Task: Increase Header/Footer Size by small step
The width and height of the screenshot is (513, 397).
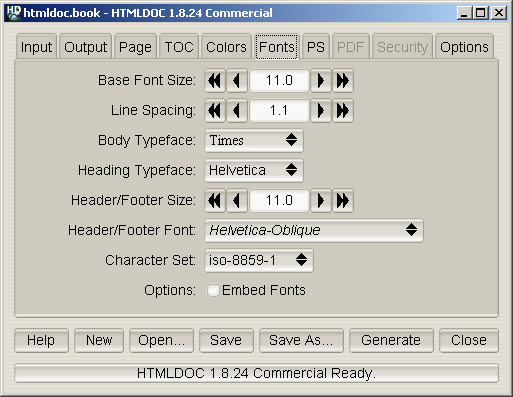Action: [x=320, y=201]
